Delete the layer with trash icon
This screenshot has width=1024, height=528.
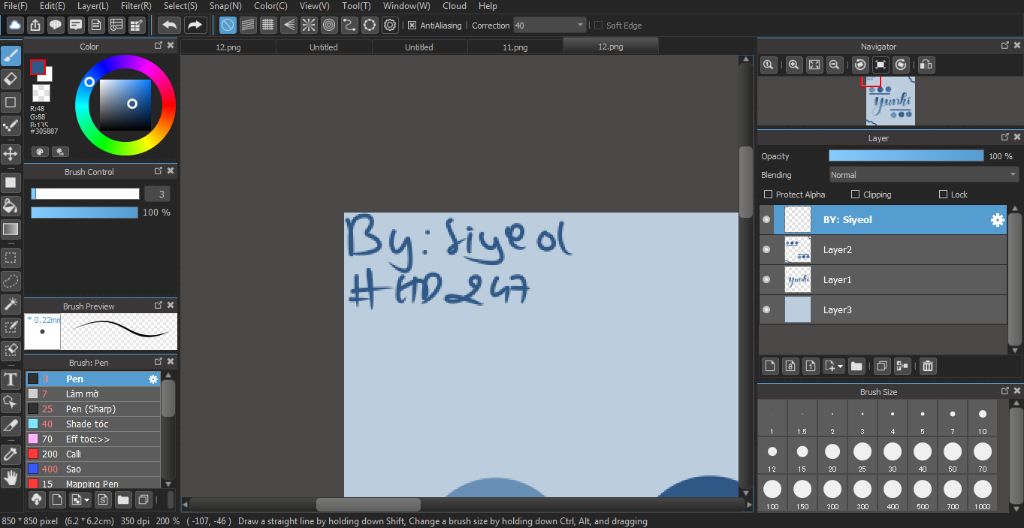(927, 366)
